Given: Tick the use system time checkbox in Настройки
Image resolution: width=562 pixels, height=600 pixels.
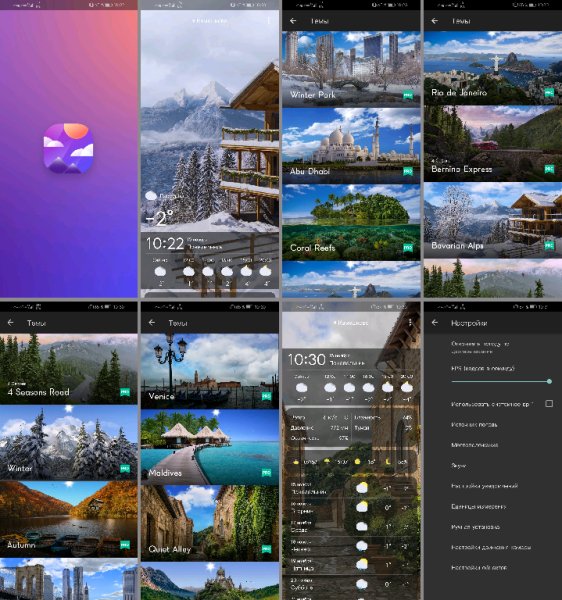Looking at the screenshot, I should [549, 404].
